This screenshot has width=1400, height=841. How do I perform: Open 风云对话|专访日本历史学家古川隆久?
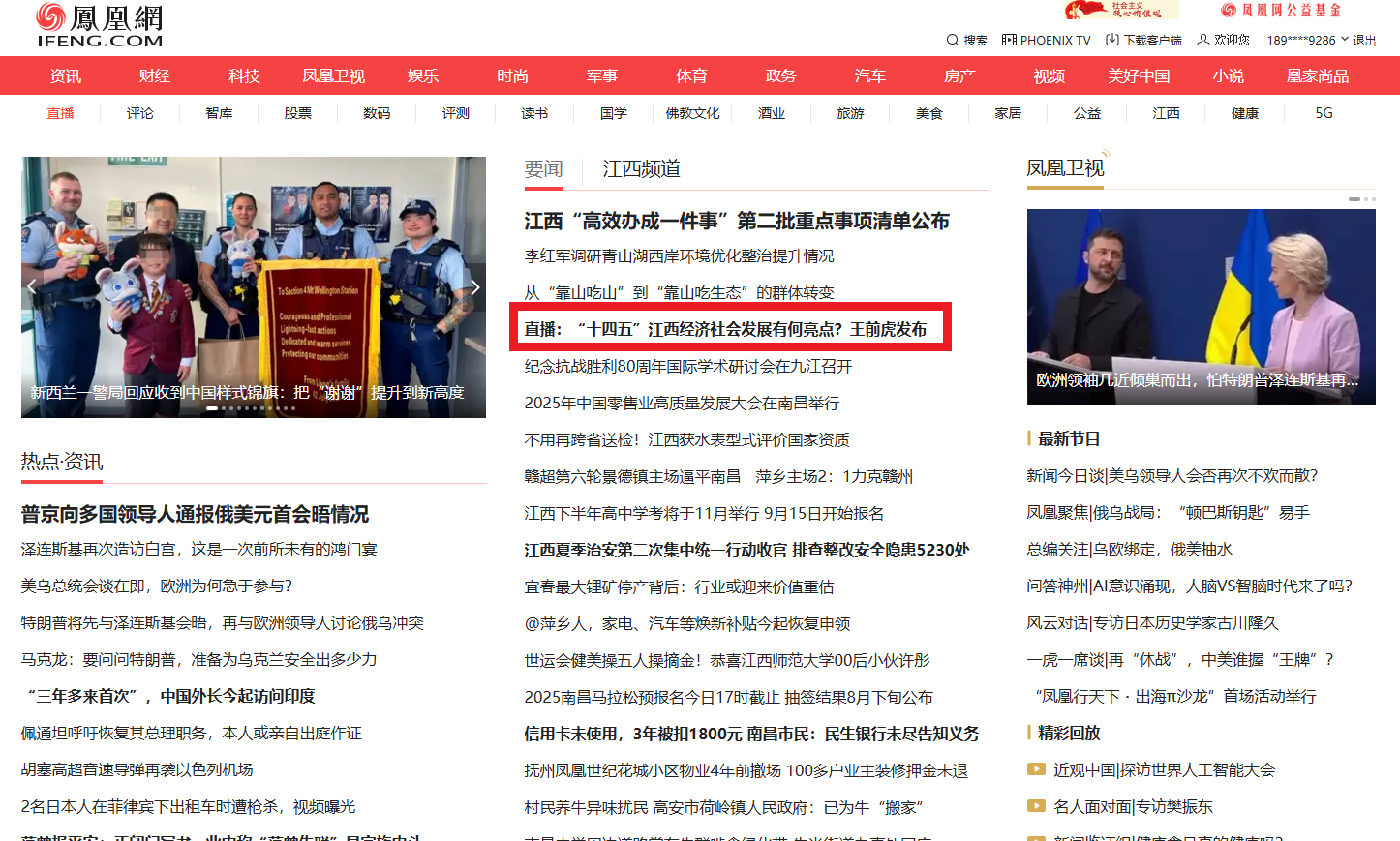(x=1152, y=622)
